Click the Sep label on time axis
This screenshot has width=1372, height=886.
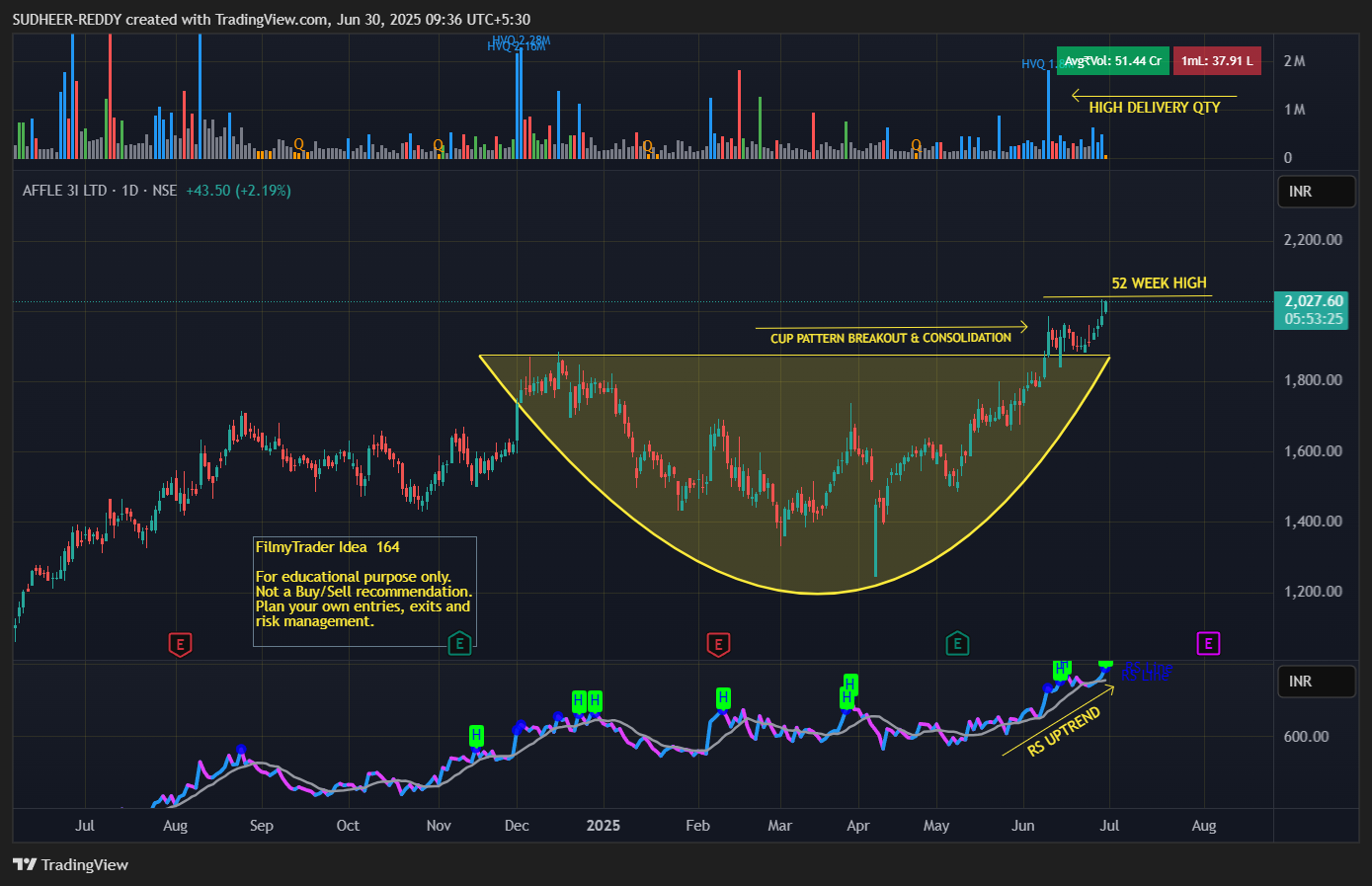262,826
